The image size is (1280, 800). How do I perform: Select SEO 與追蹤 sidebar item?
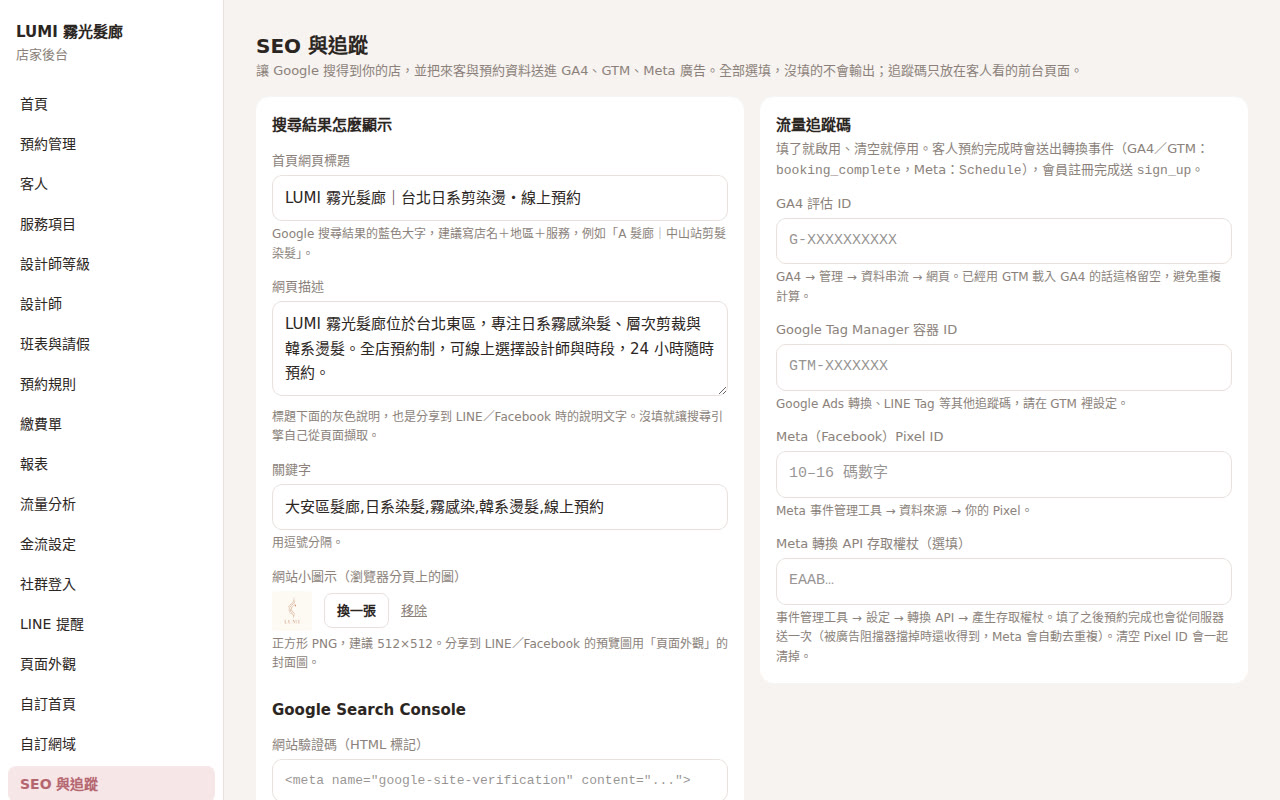tap(111, 784)
